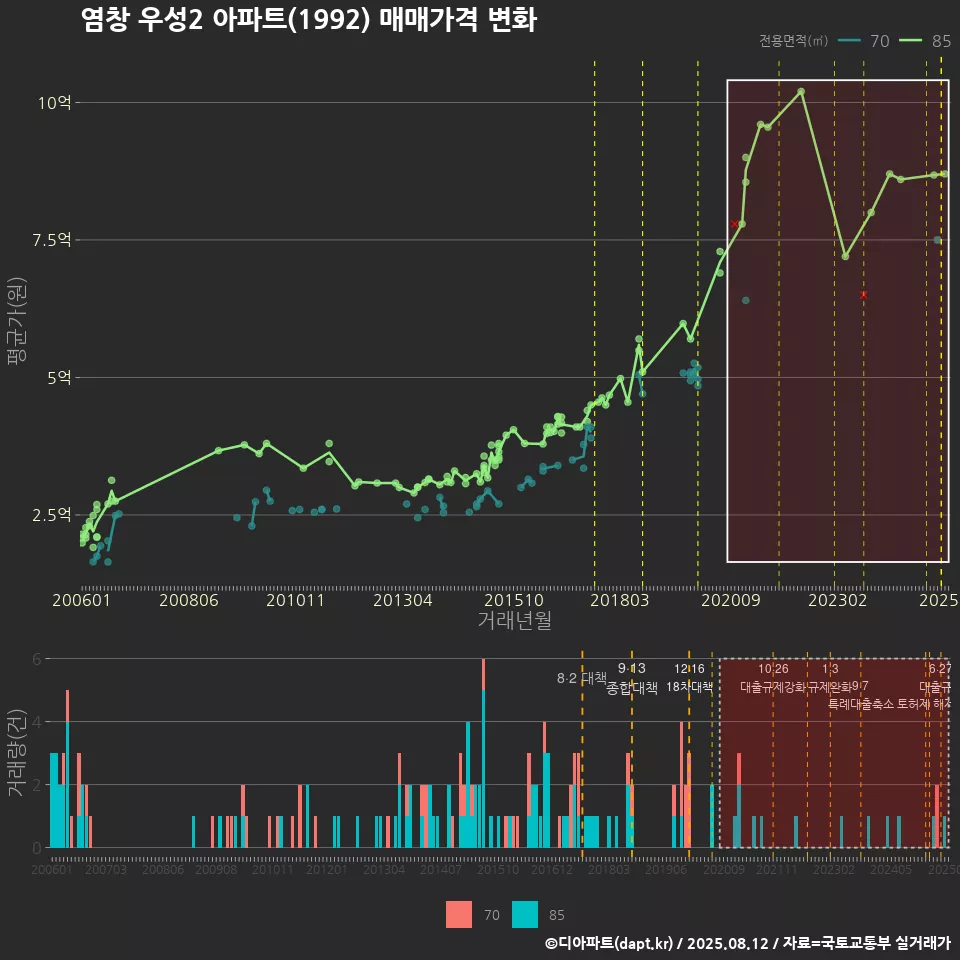
Task: Click the tallest volume bar reaching 6
Action: pos(484,753)
